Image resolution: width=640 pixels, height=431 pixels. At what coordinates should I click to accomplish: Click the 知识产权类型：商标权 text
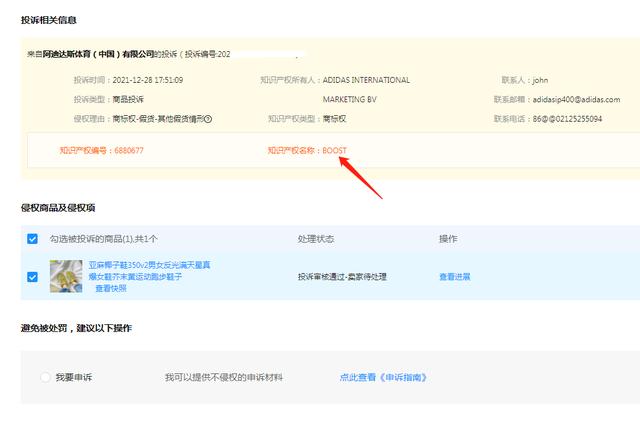click(307, 119)
